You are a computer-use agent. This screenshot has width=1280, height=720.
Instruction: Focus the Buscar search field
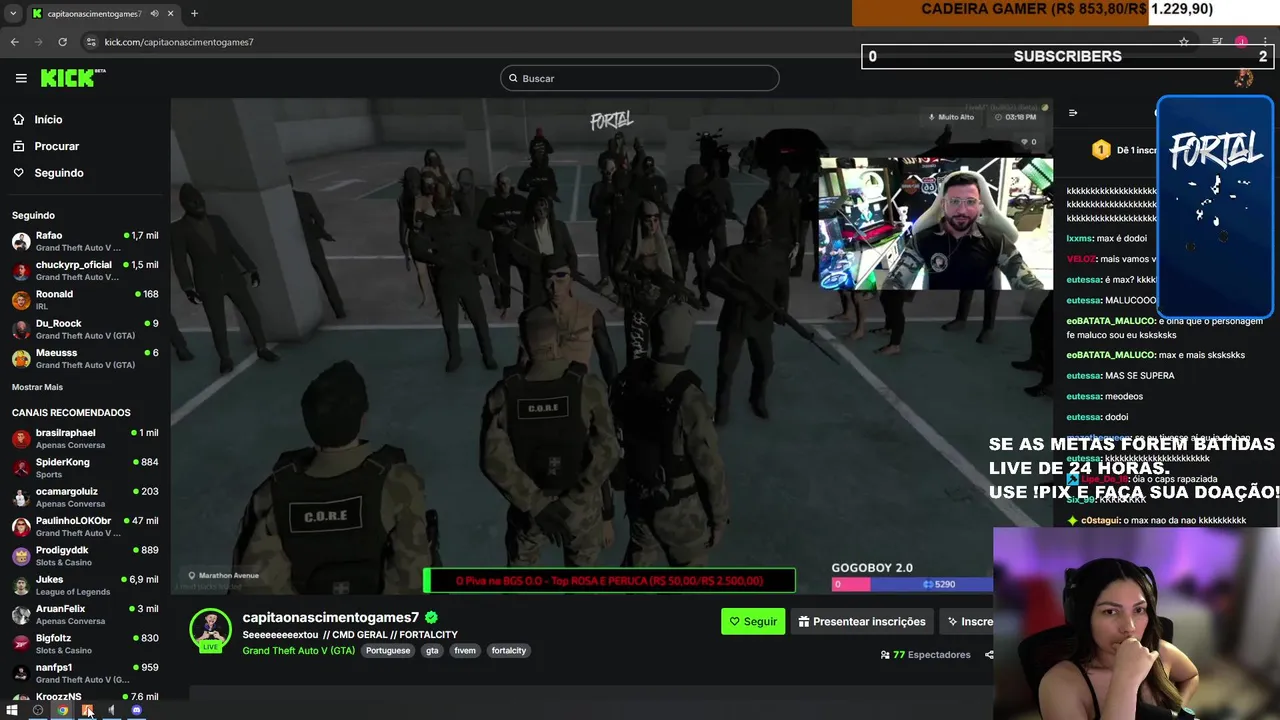click(x=640, y=78)
